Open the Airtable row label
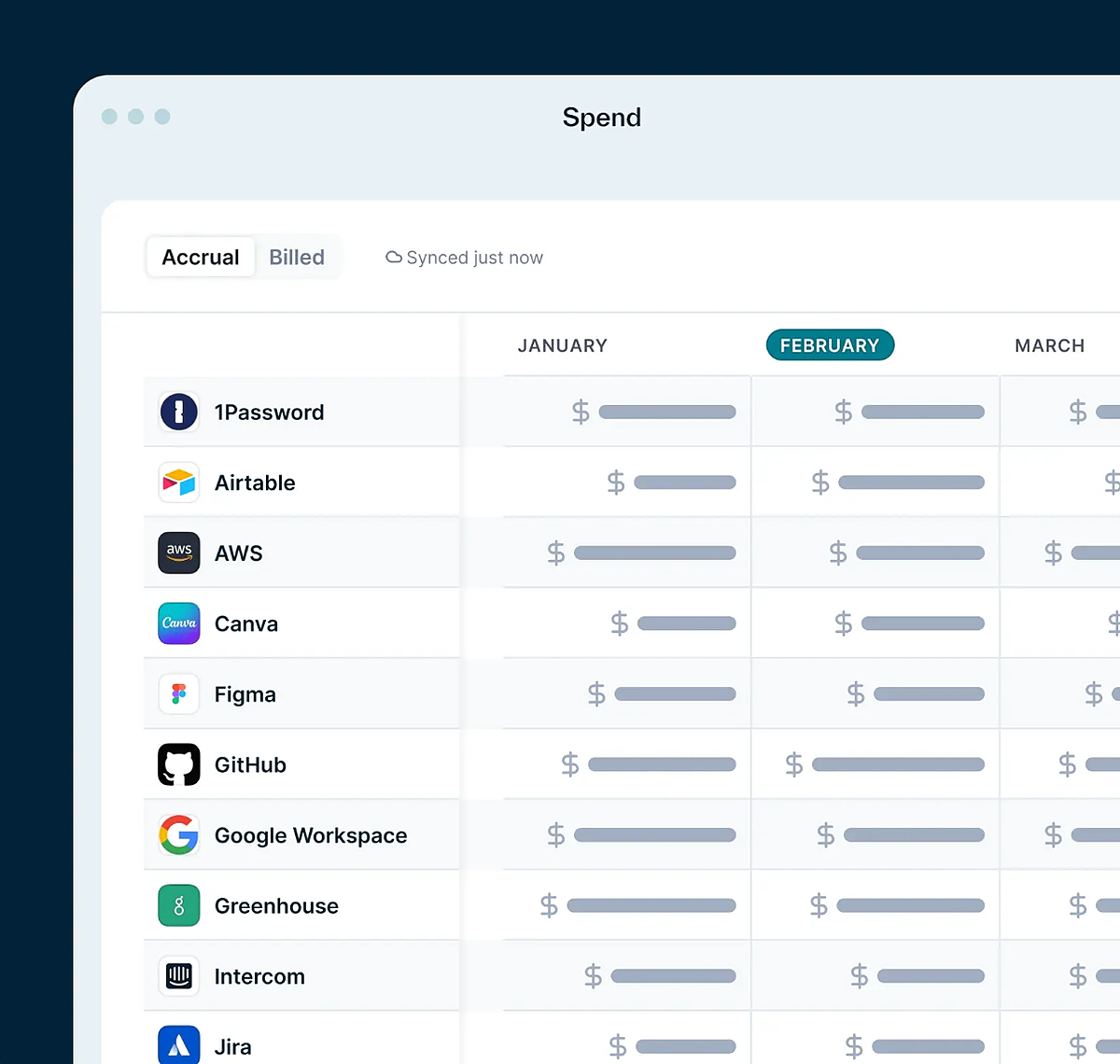Image resolution: width=1120 pixels, height=1064 pixels. point(255,483)
